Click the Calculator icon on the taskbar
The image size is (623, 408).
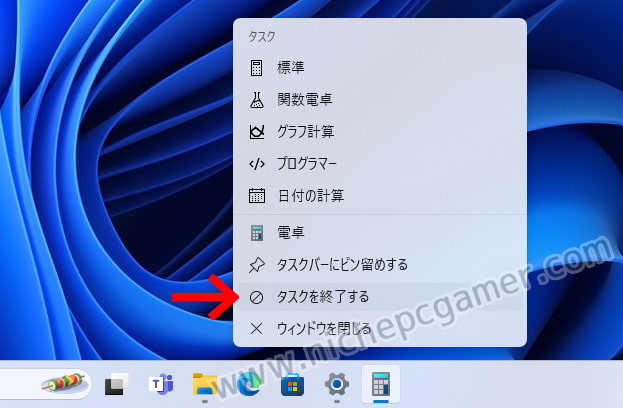pos(381,384)
